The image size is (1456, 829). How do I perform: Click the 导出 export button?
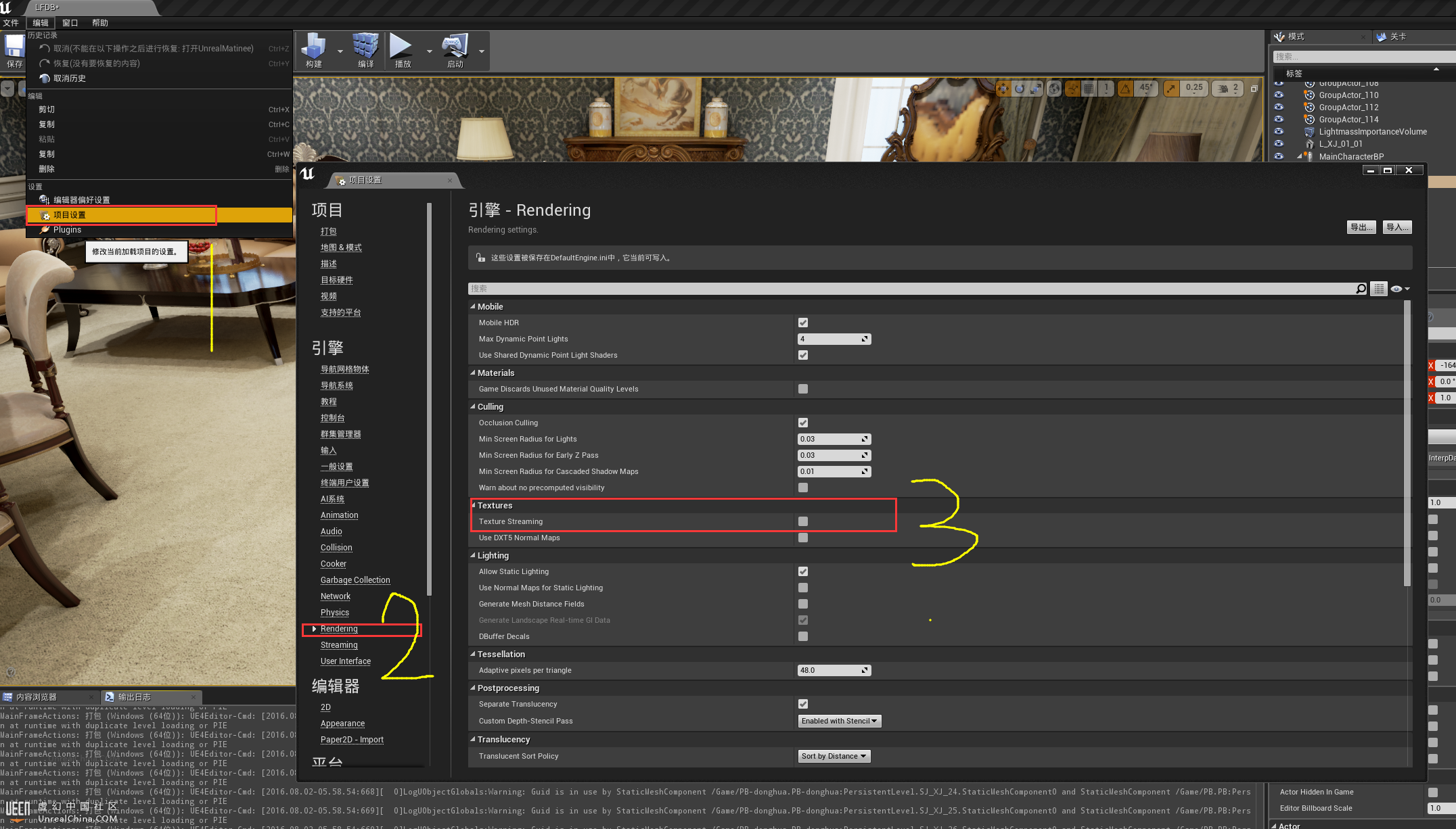(x=1361, y=227)
